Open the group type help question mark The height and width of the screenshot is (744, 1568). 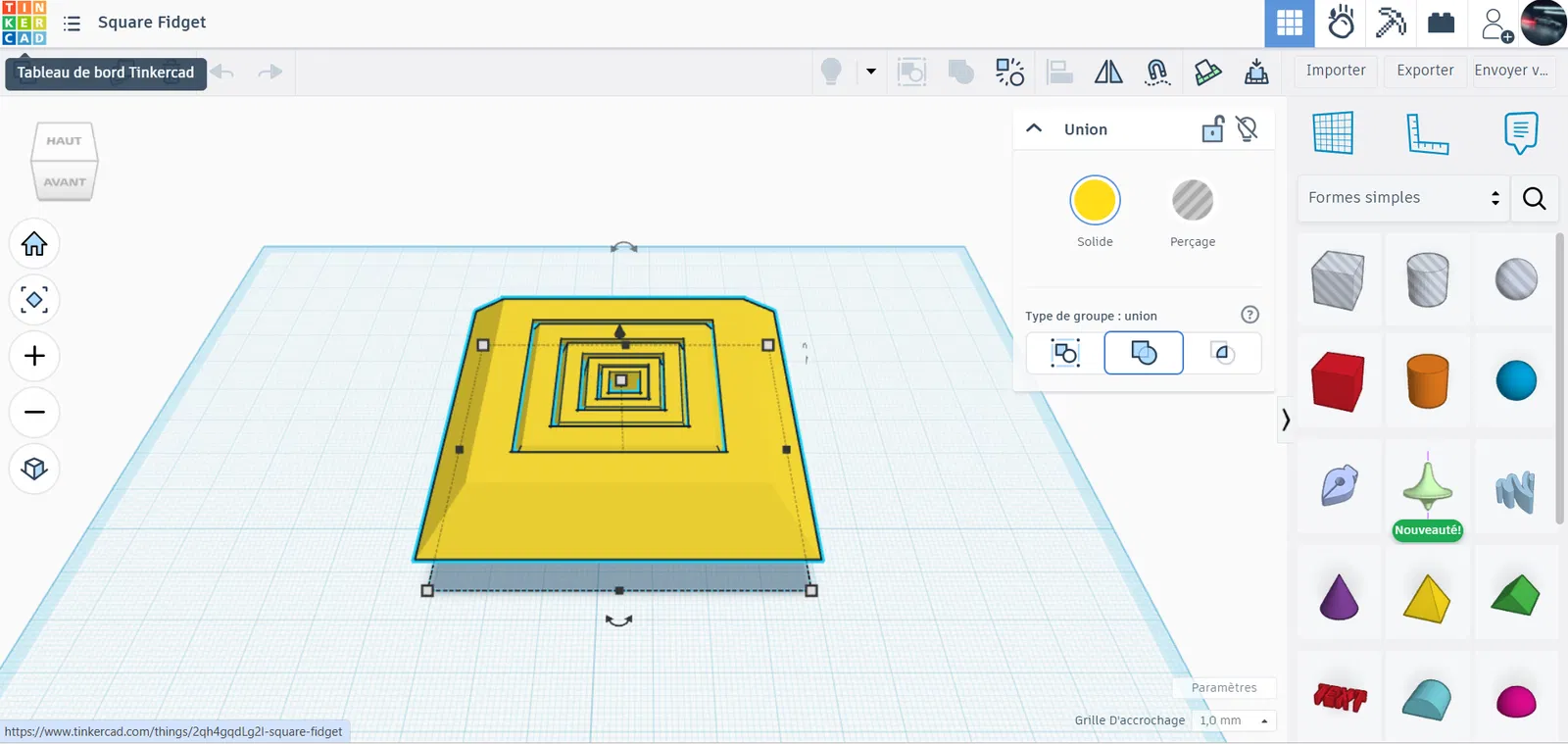point(1249,315)
